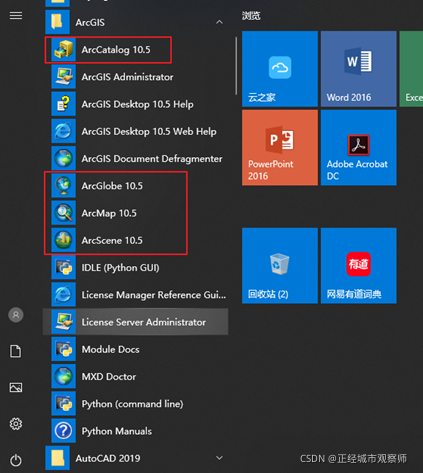
Task: Select the License Server Administrator label
Action: (144, 322)
